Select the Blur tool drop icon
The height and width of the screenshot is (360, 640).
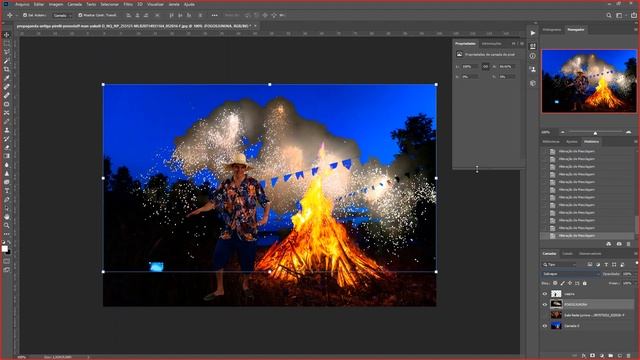pos(7,165)
